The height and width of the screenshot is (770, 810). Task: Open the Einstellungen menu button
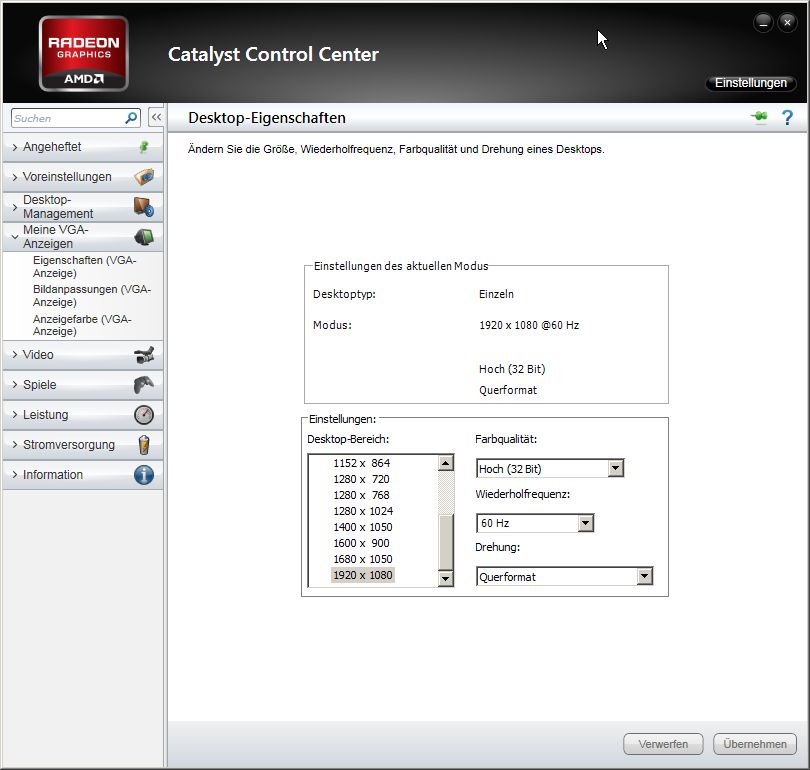751,83
